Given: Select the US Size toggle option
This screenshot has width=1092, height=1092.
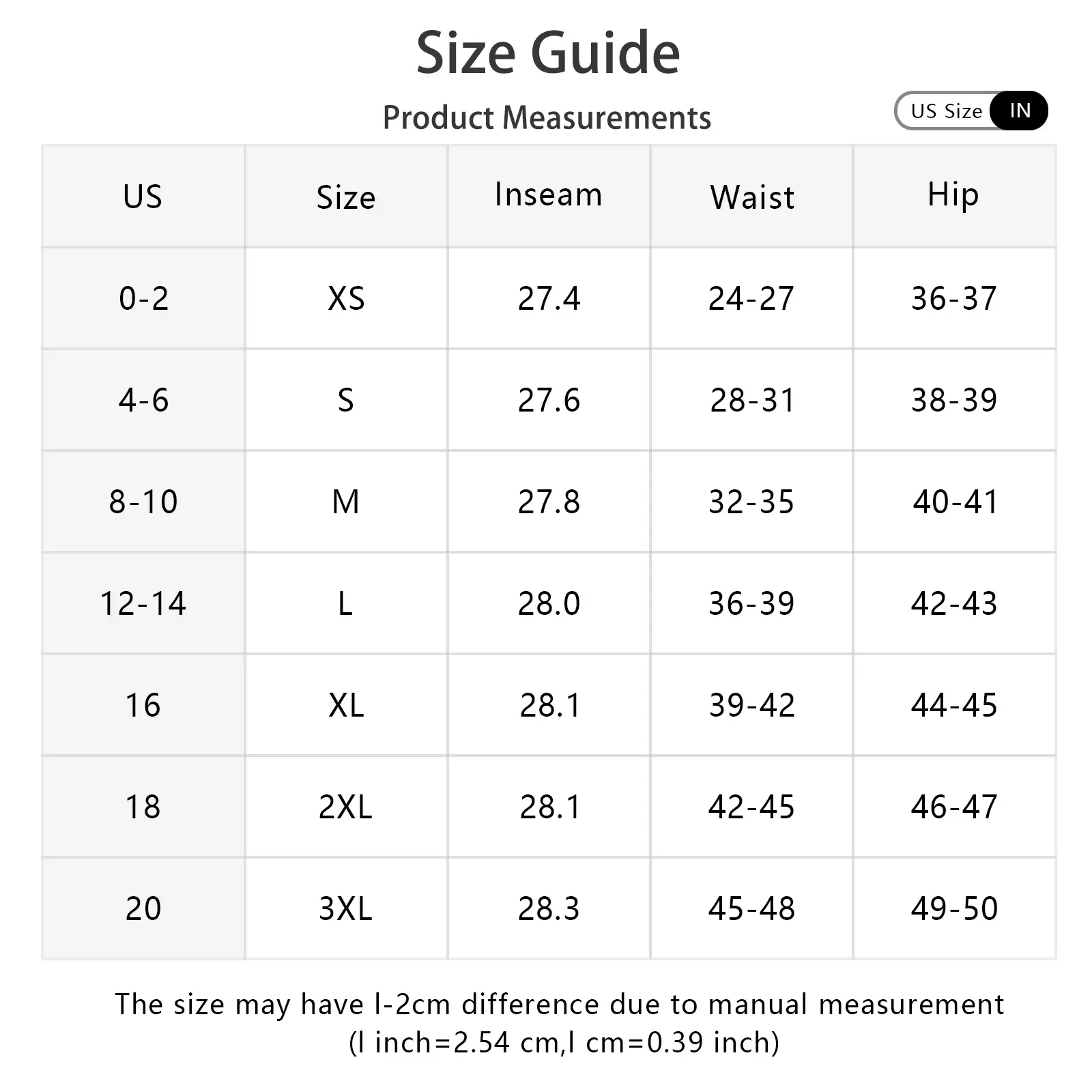Looking at the screenshot, I should pyautogui.click(x=946, y=111).
